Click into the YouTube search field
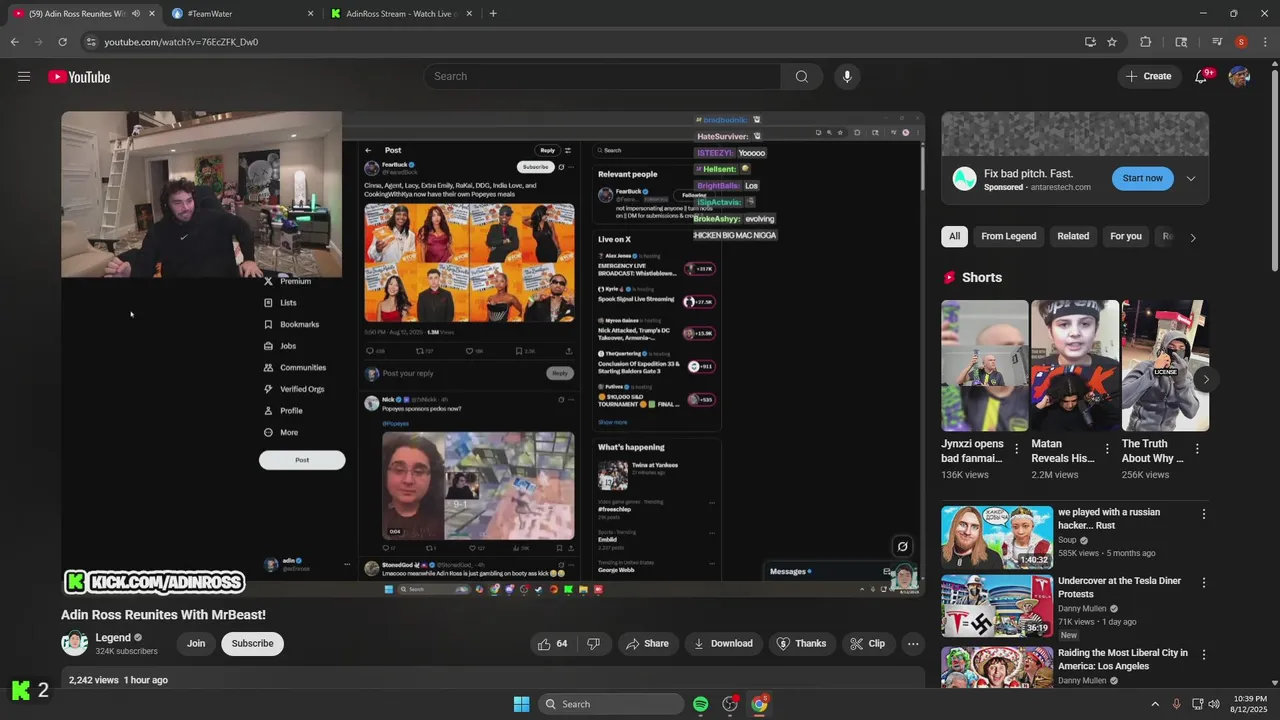Screen dimensions: 1280x720 (603, 76)
